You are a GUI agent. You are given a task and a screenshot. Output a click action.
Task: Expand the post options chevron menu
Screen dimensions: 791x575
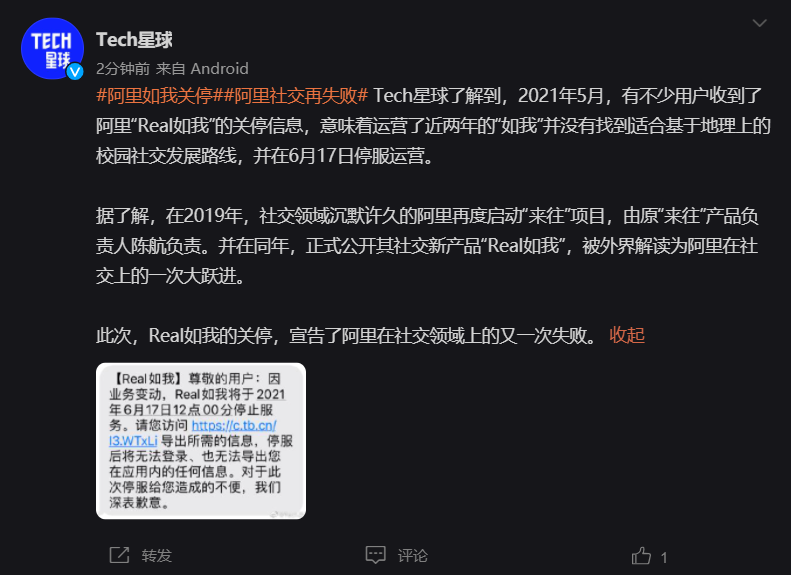pos(759,23)
